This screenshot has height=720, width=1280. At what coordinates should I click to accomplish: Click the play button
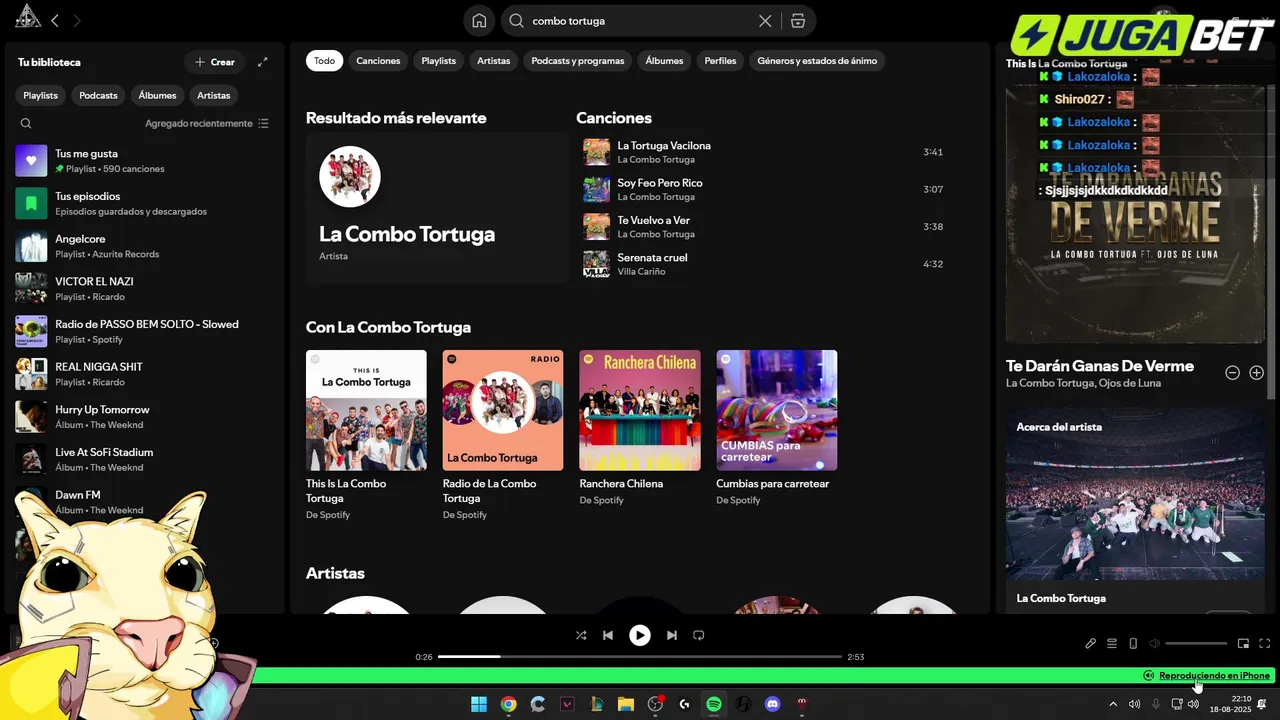[640, 635]
